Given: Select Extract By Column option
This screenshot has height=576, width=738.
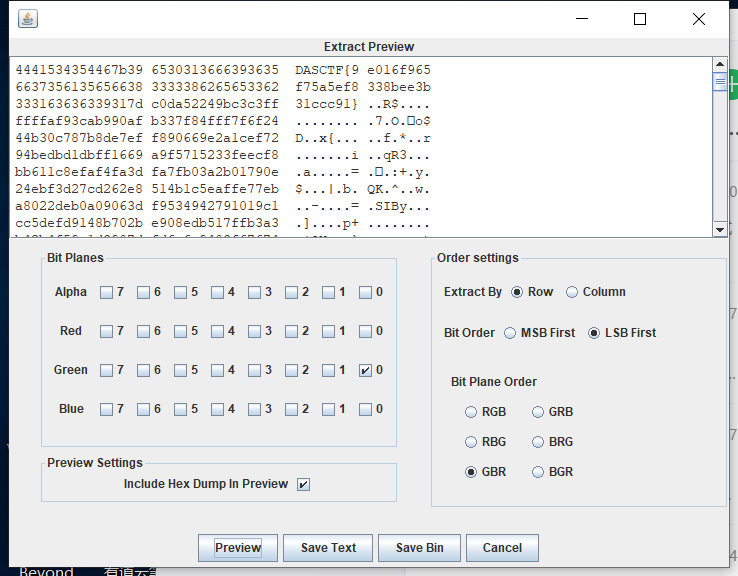Looking at the screenshot, I should point(572,292).
